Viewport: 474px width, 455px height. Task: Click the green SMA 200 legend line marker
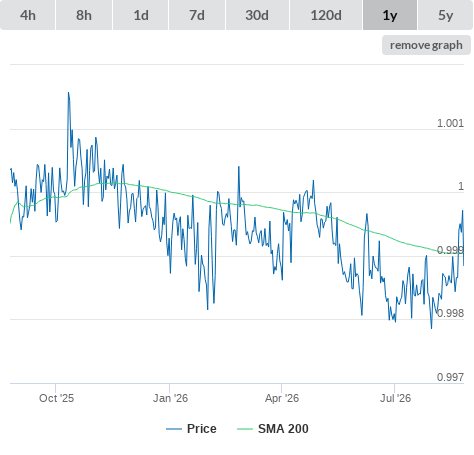click(x=245, y=429)
